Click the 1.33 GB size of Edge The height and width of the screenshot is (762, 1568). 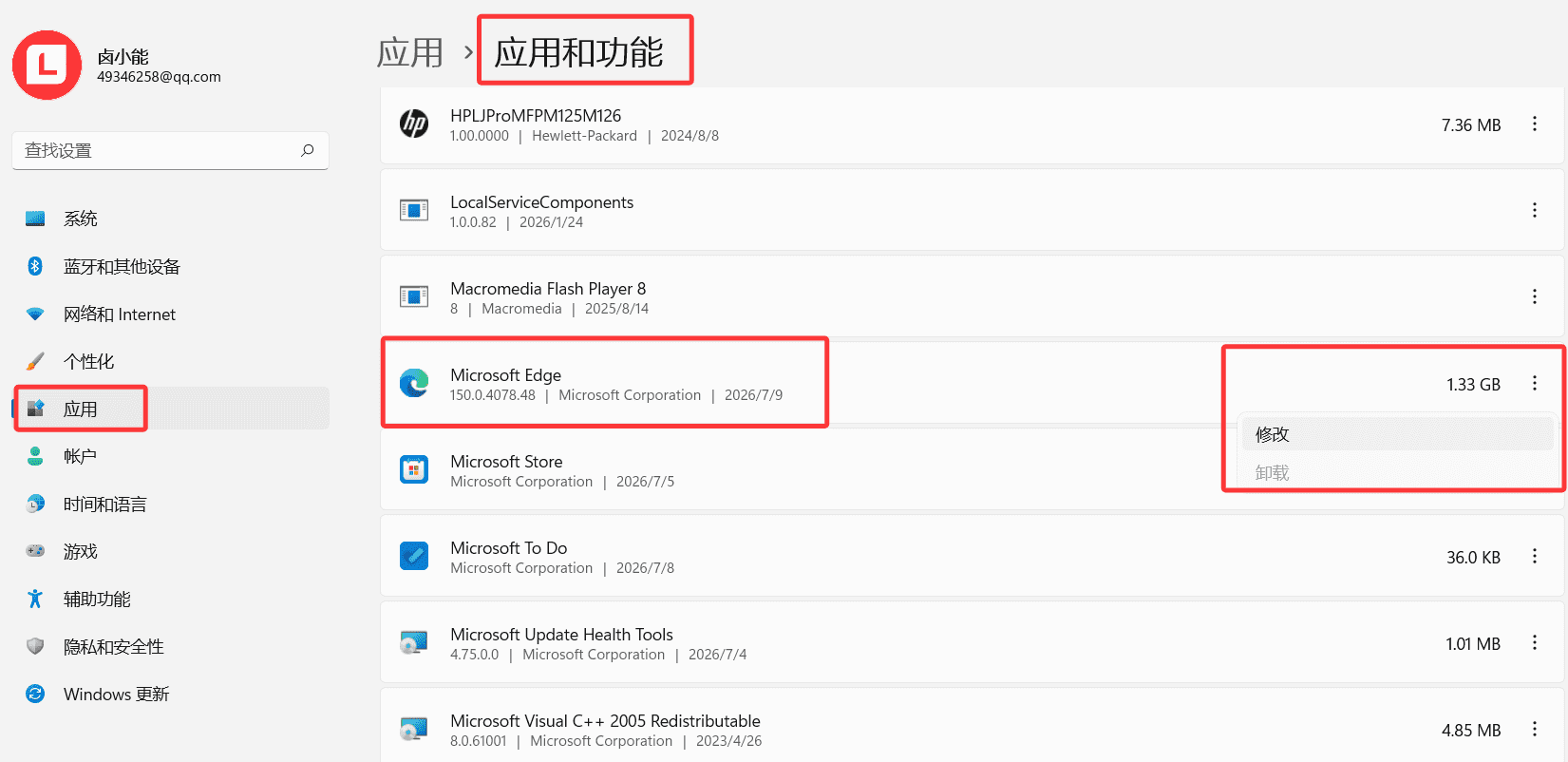1473,384
